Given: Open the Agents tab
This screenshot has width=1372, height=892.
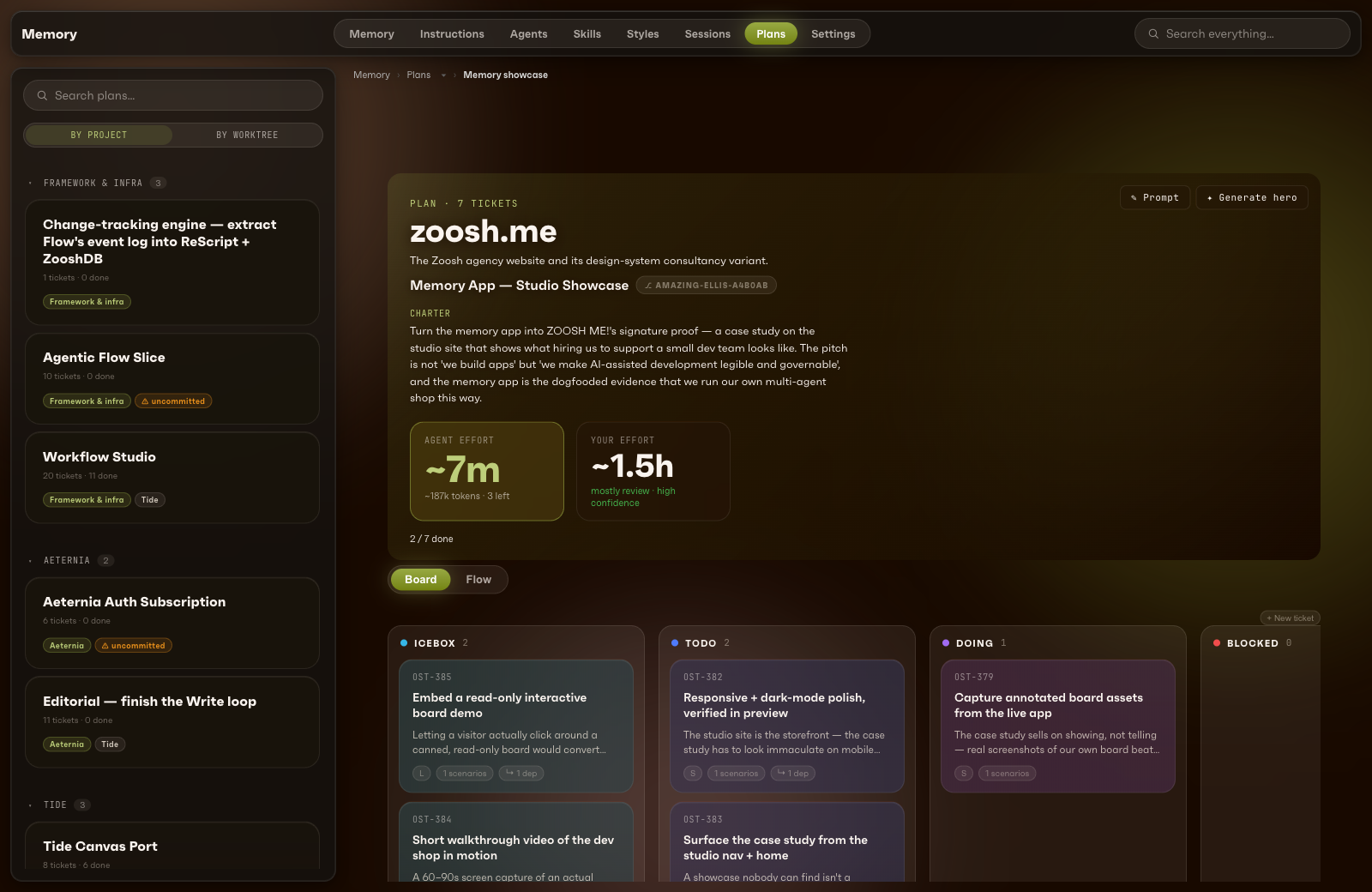Looking at the screenshot, I should tap(528, 34).
